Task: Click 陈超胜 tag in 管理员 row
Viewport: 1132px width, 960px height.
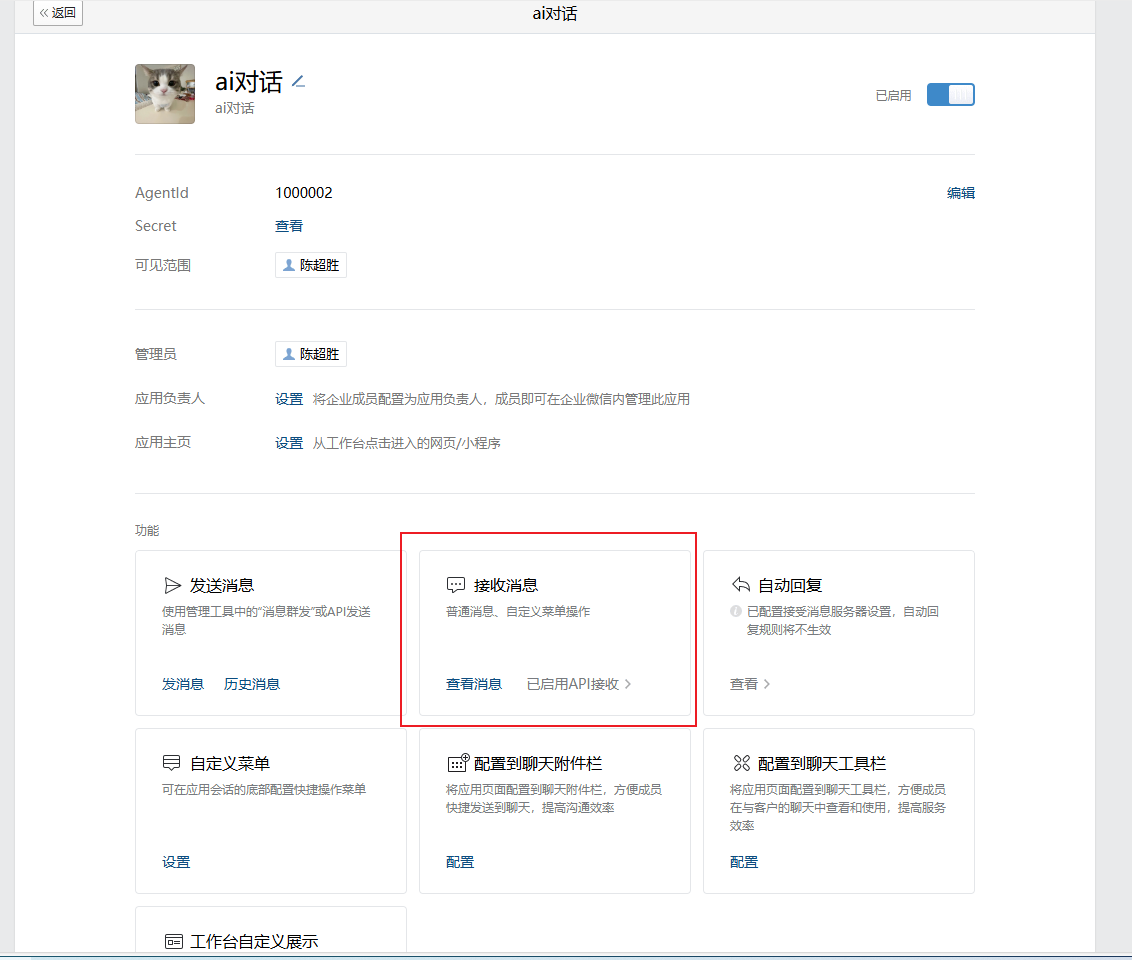Action: point(310,354)
